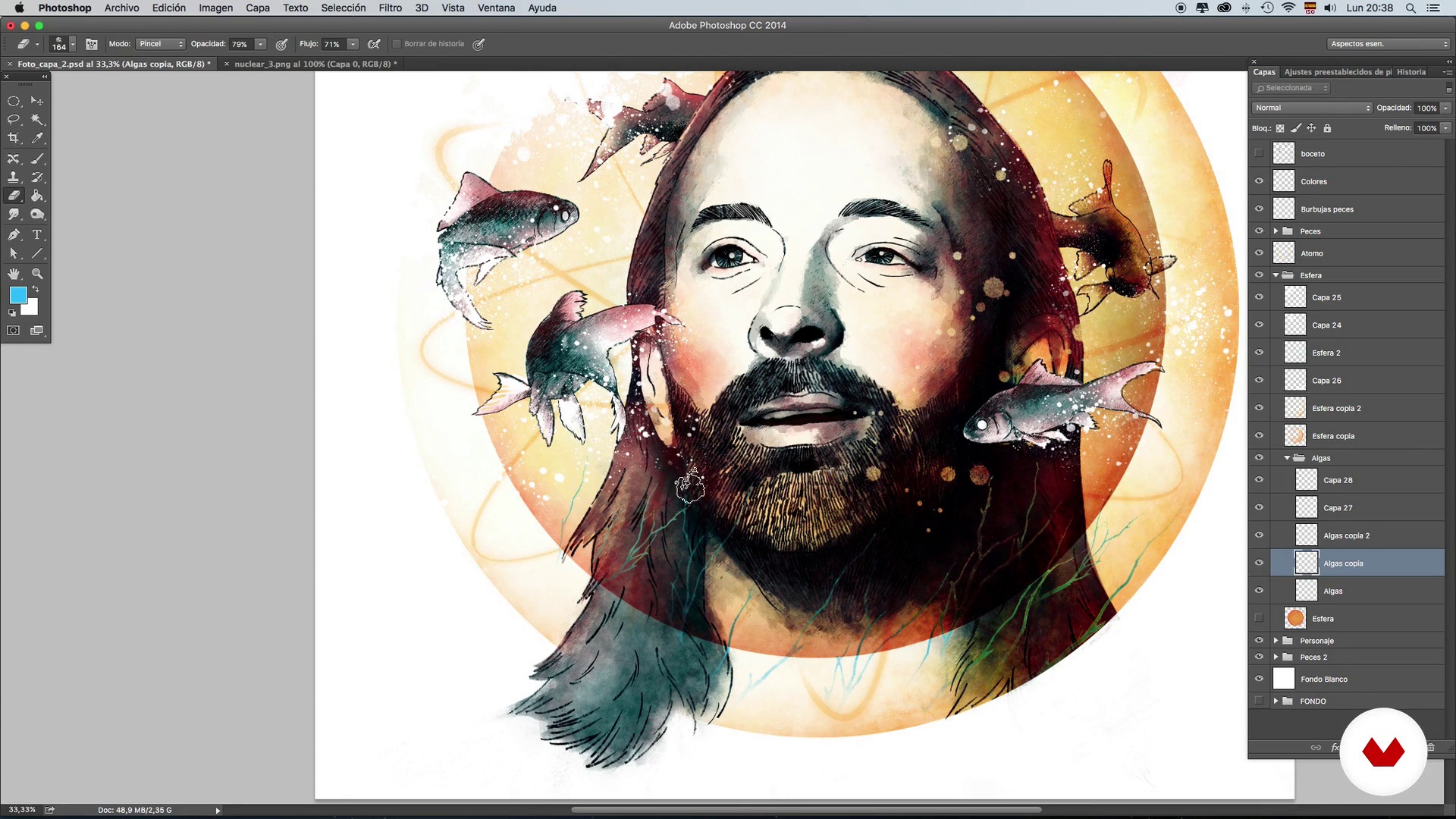Select the Paint Bucket tool
The width and height of the screenshot is (1456, 819).
coord(37,196)
